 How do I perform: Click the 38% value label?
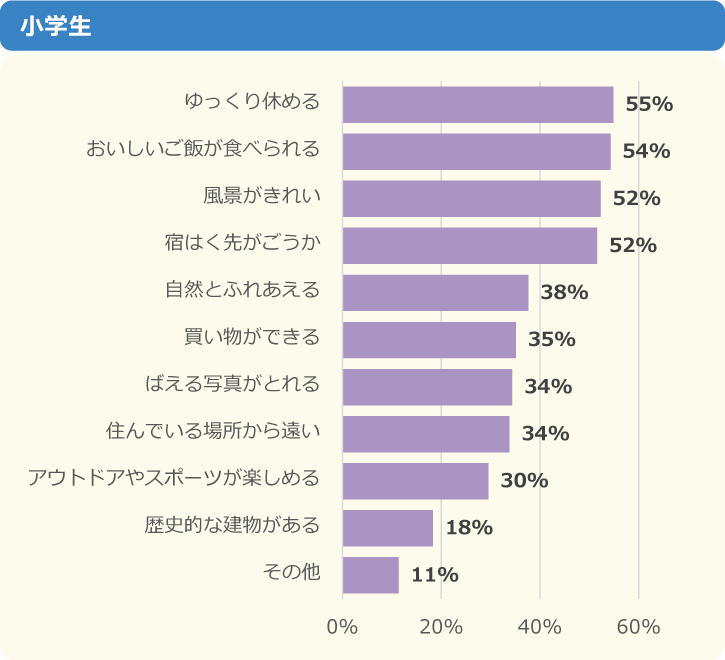(564, 292)
